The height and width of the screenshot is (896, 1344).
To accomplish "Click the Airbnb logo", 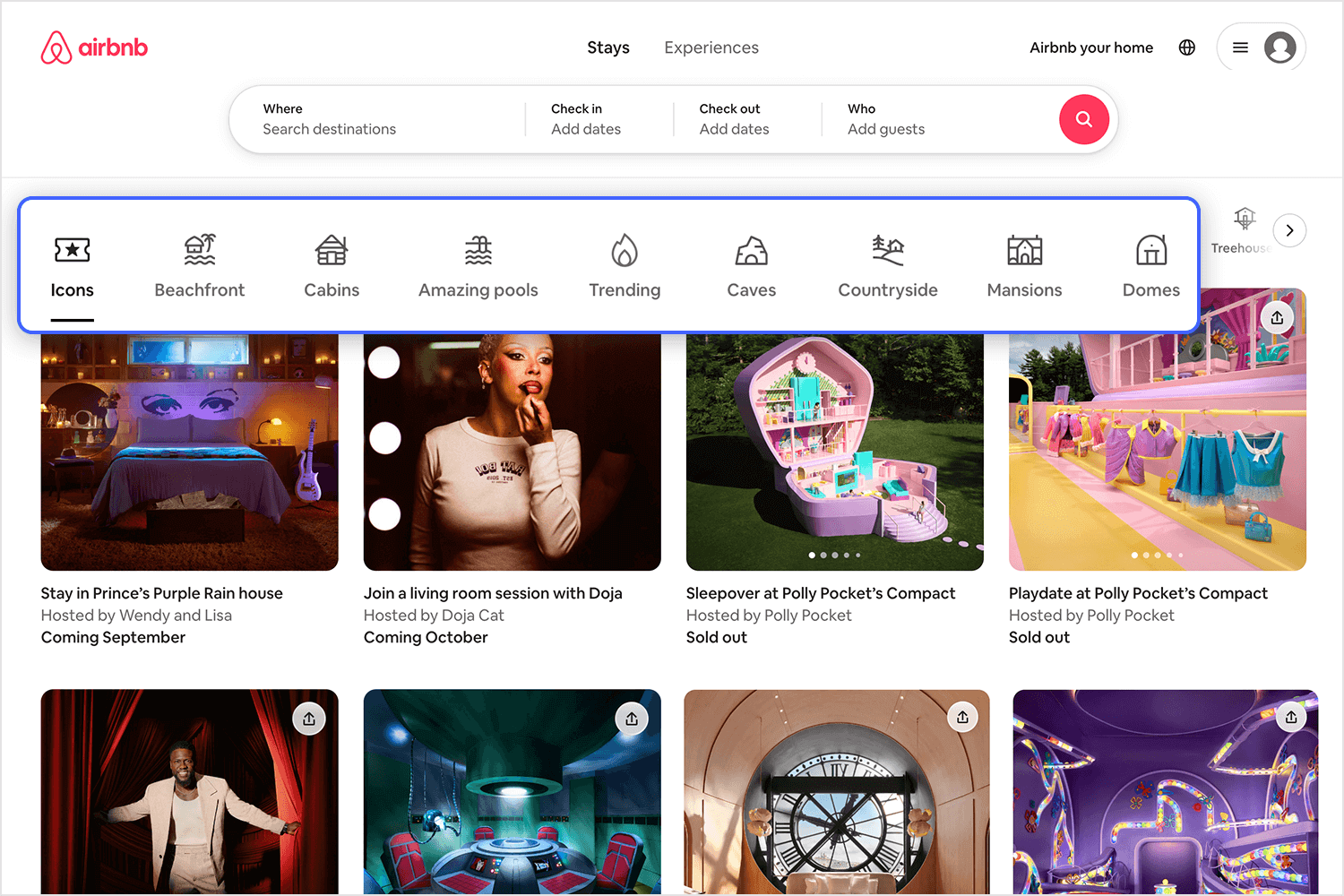I will [94, 47].
